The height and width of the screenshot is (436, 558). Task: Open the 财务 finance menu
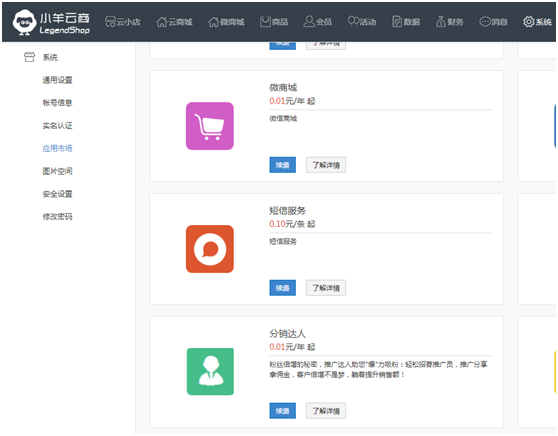(449, 22)
